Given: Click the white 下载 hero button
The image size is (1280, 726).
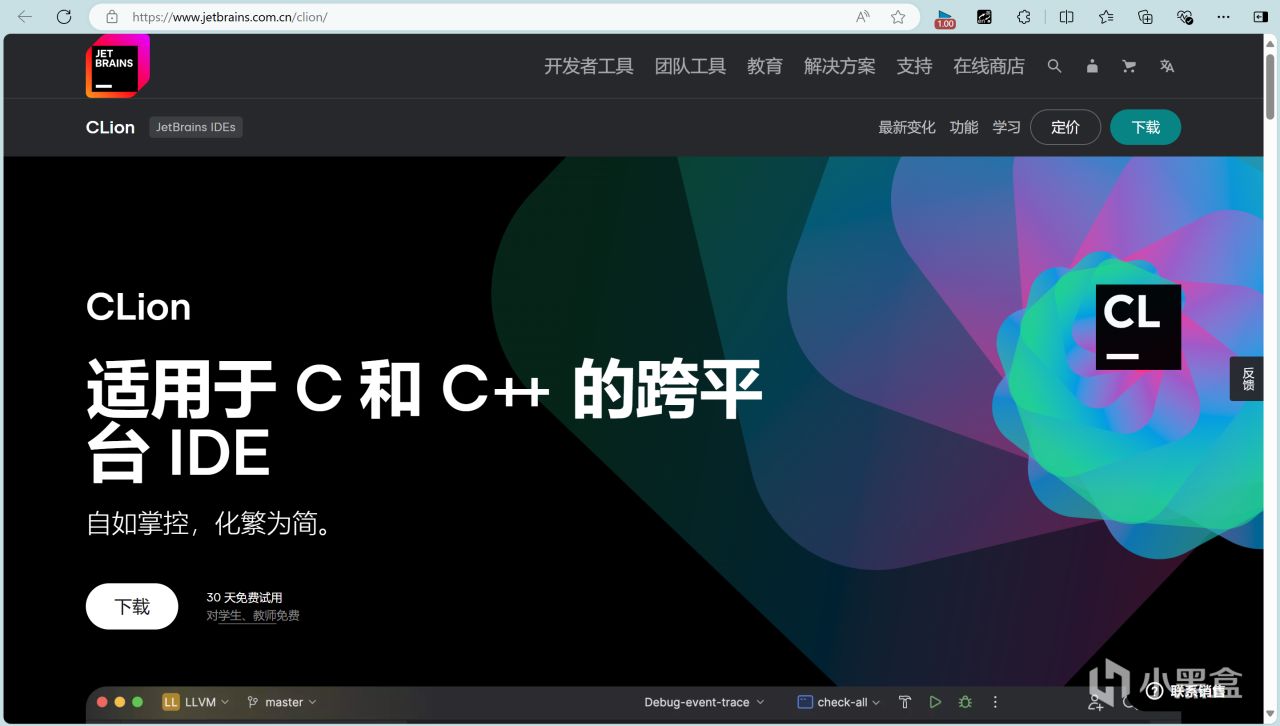Looking at the screenshot, I should tap(132, 606).
